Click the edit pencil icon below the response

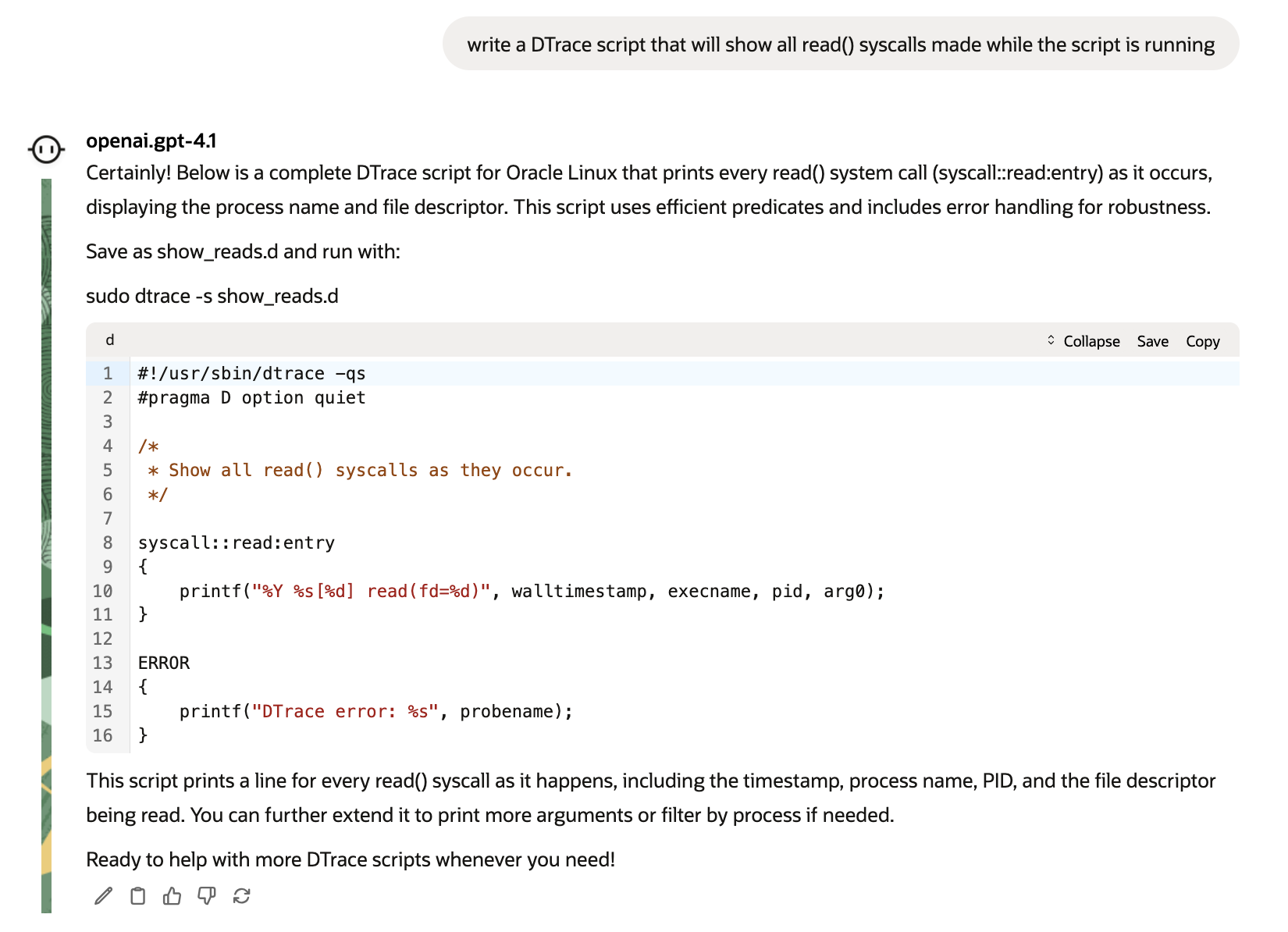[x=103, y=896]
